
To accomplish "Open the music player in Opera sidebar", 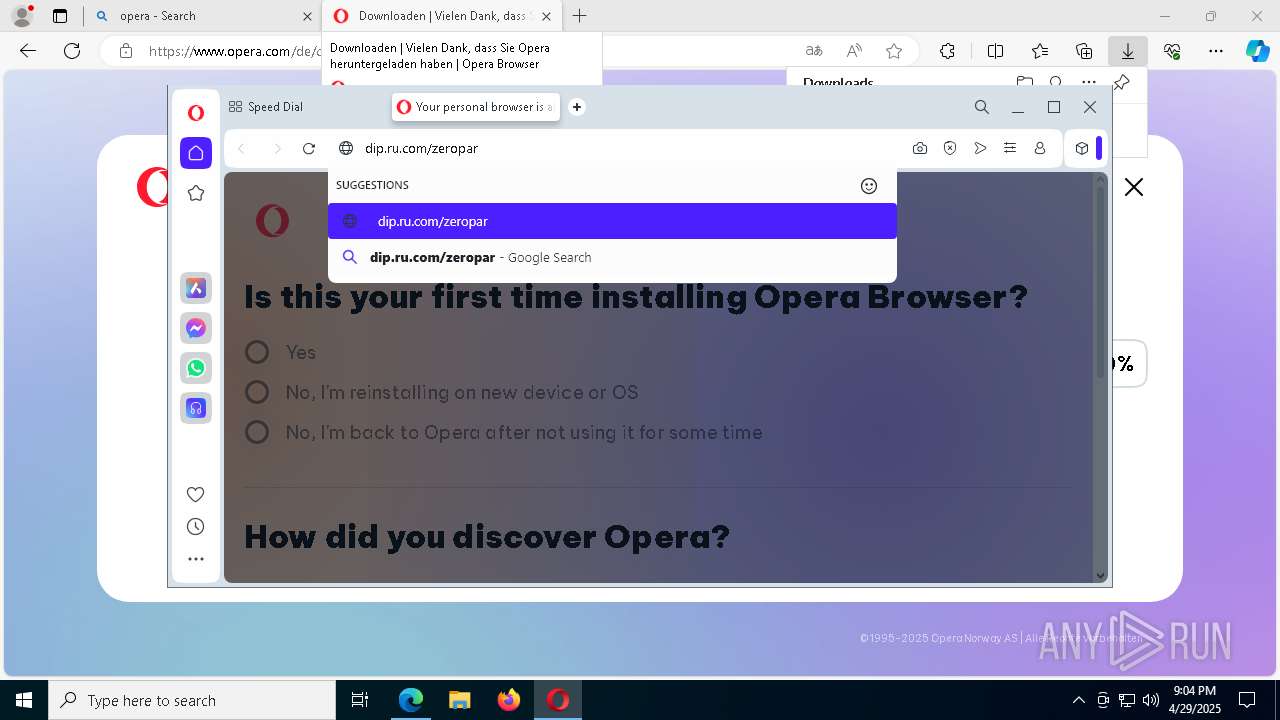I will click(196, 408).
